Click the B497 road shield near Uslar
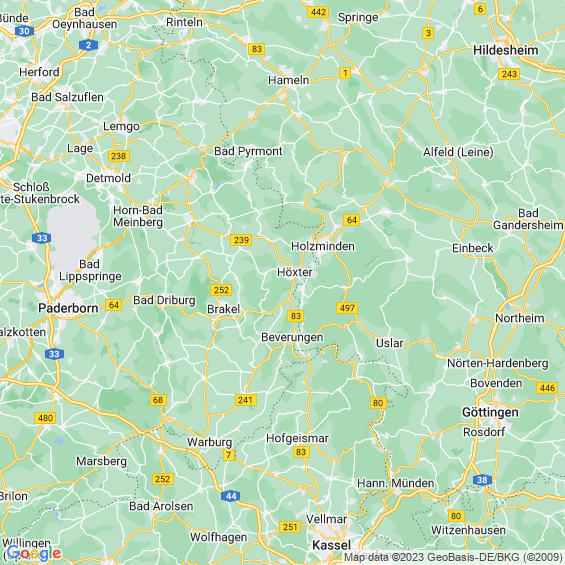 [347, 308]
